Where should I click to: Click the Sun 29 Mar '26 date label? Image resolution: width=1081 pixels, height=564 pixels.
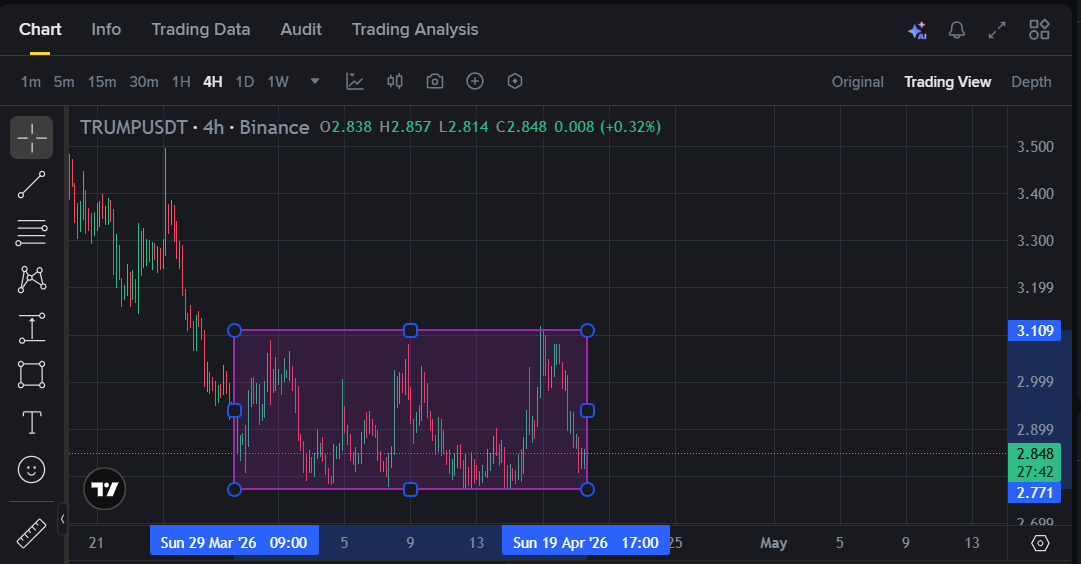(234, 543)
